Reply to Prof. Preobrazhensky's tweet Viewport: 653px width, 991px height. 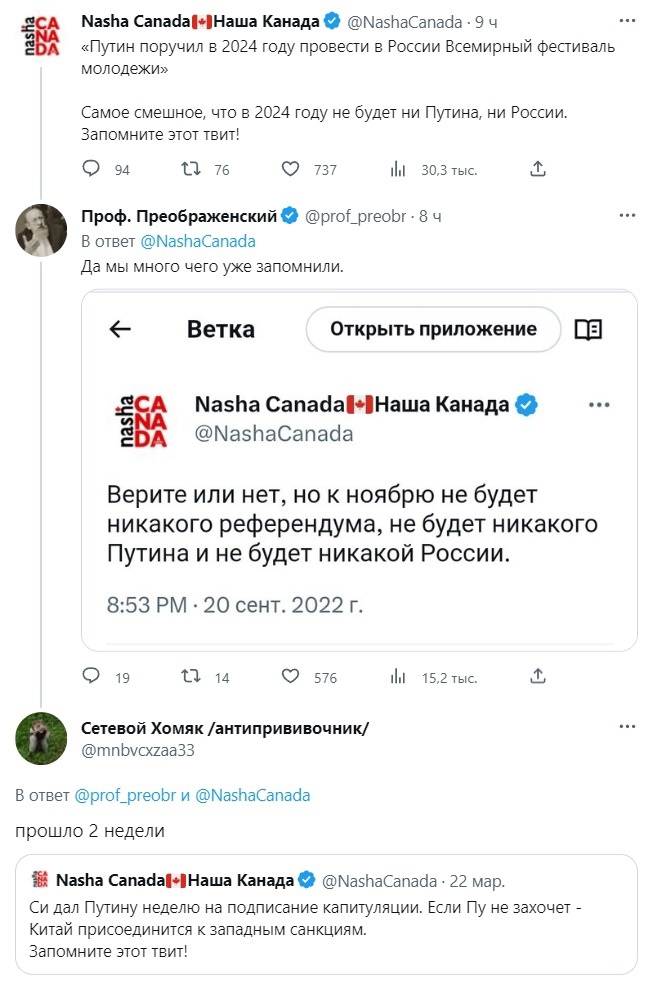(x=92, y=676)
